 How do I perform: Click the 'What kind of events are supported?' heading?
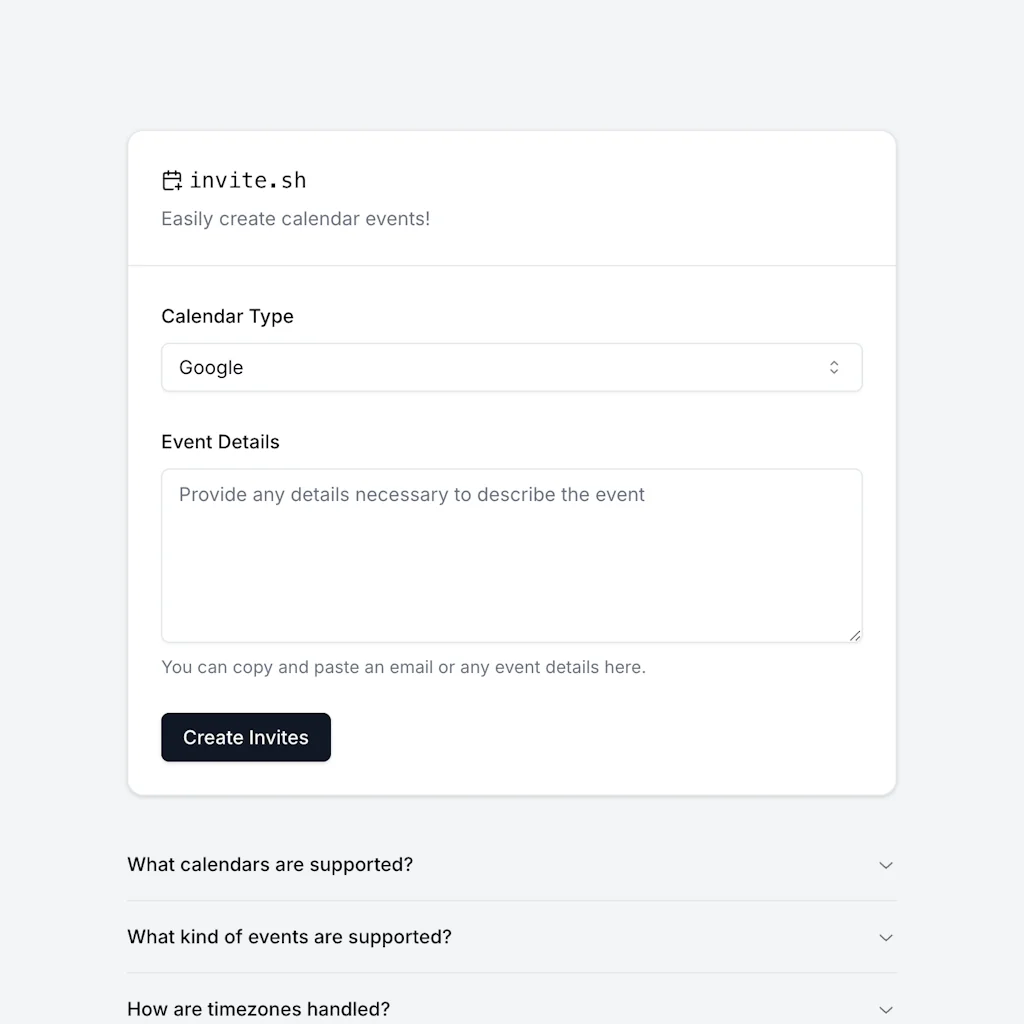coord(289,938)
